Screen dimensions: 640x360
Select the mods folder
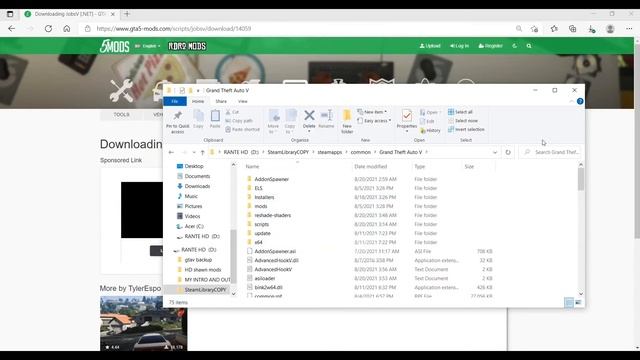point(260,206)
